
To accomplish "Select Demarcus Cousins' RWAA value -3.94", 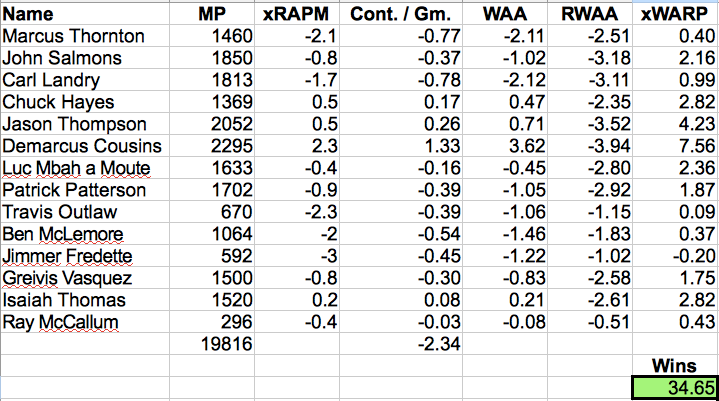I will (590, 146).
